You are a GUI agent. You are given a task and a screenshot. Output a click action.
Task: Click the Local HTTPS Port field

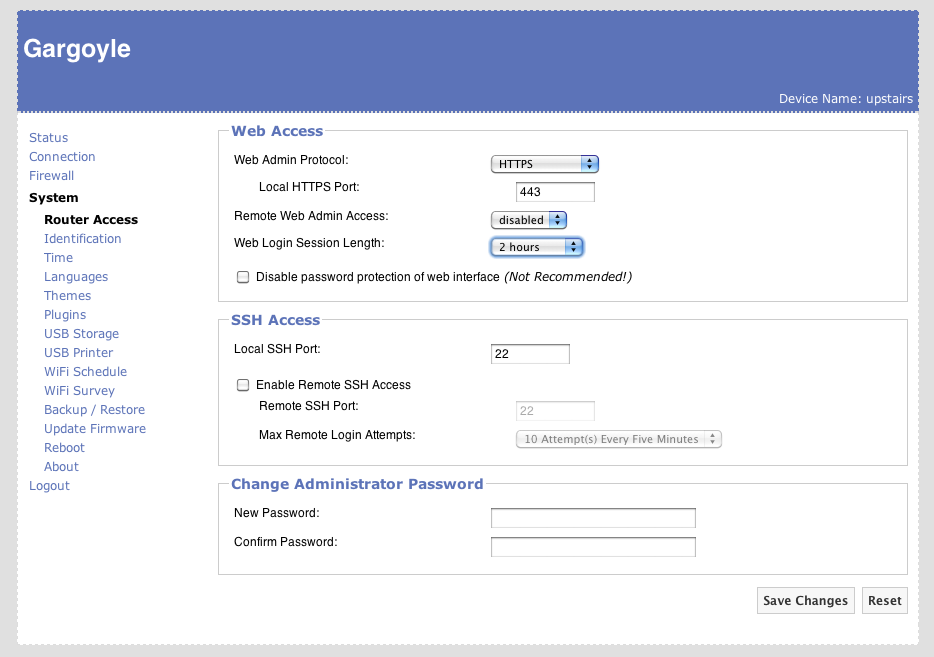tap(555, 192)
